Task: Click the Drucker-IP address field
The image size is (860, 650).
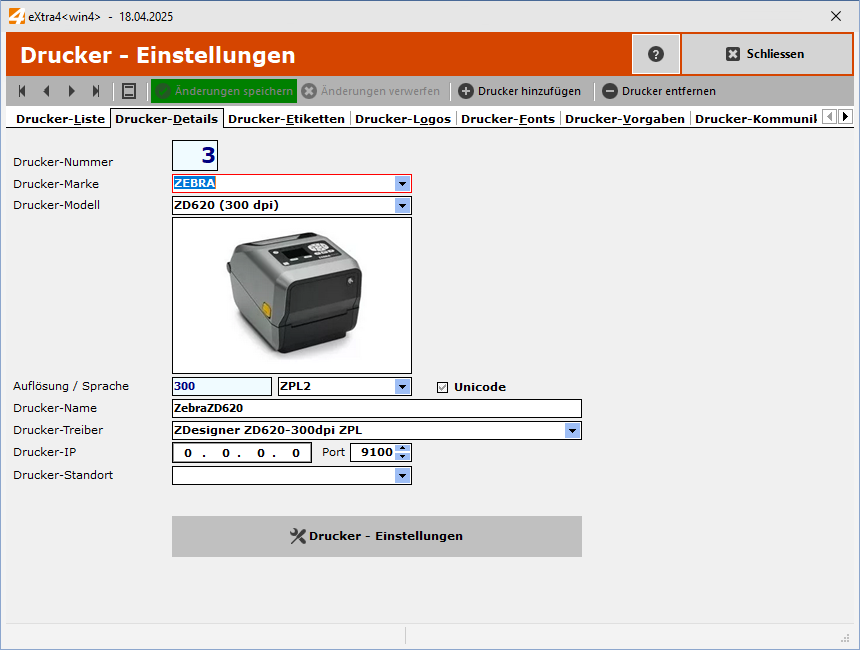Action: point(240,452)
